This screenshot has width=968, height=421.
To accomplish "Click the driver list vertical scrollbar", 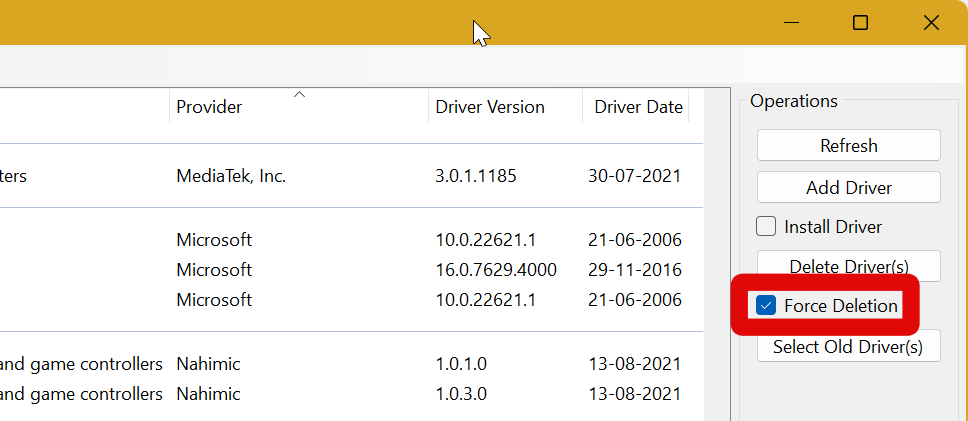I will 715,250.
